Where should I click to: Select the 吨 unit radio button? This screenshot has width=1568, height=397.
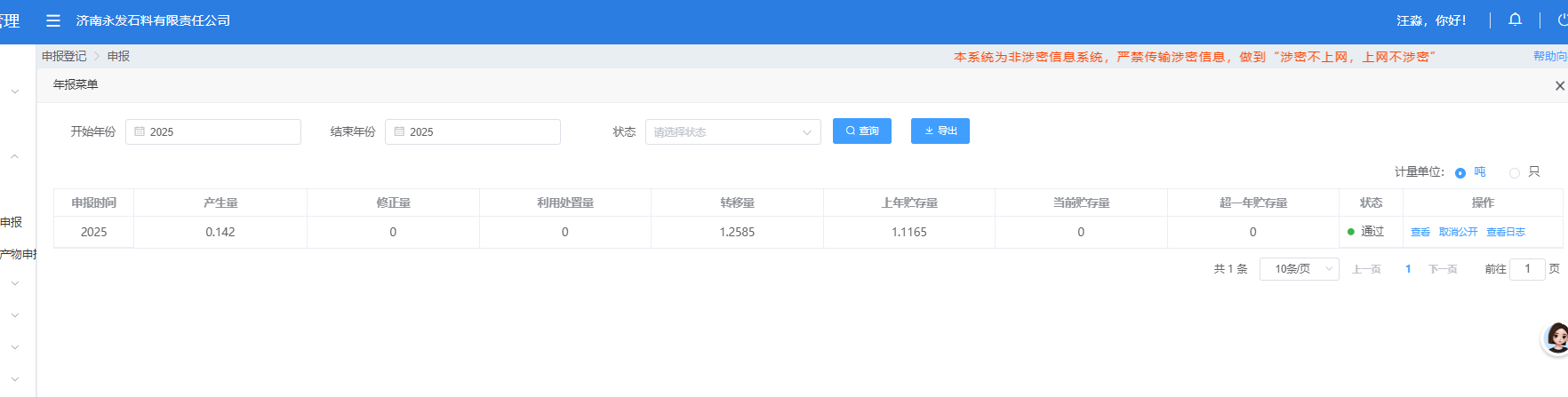[1460, 173]
